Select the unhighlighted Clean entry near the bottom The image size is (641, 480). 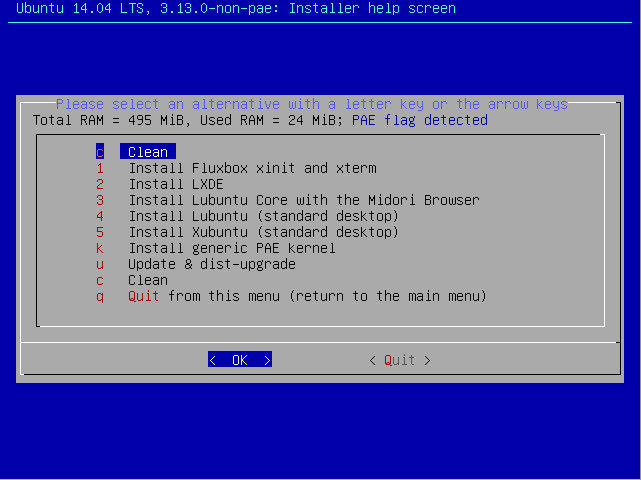[x=148, y=280]
